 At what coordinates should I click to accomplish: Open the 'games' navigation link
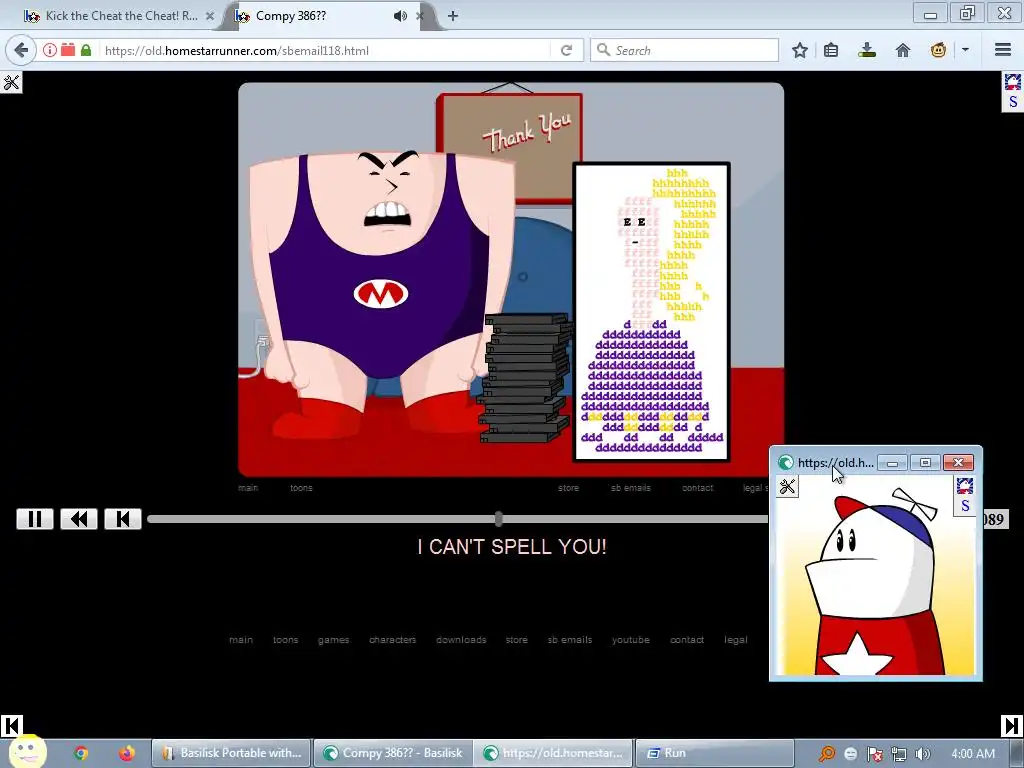(333, 640)
